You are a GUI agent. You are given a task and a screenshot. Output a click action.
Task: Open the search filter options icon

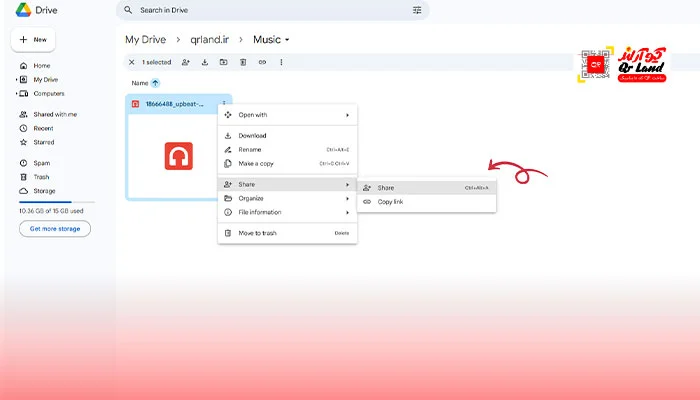pos(417,10)
